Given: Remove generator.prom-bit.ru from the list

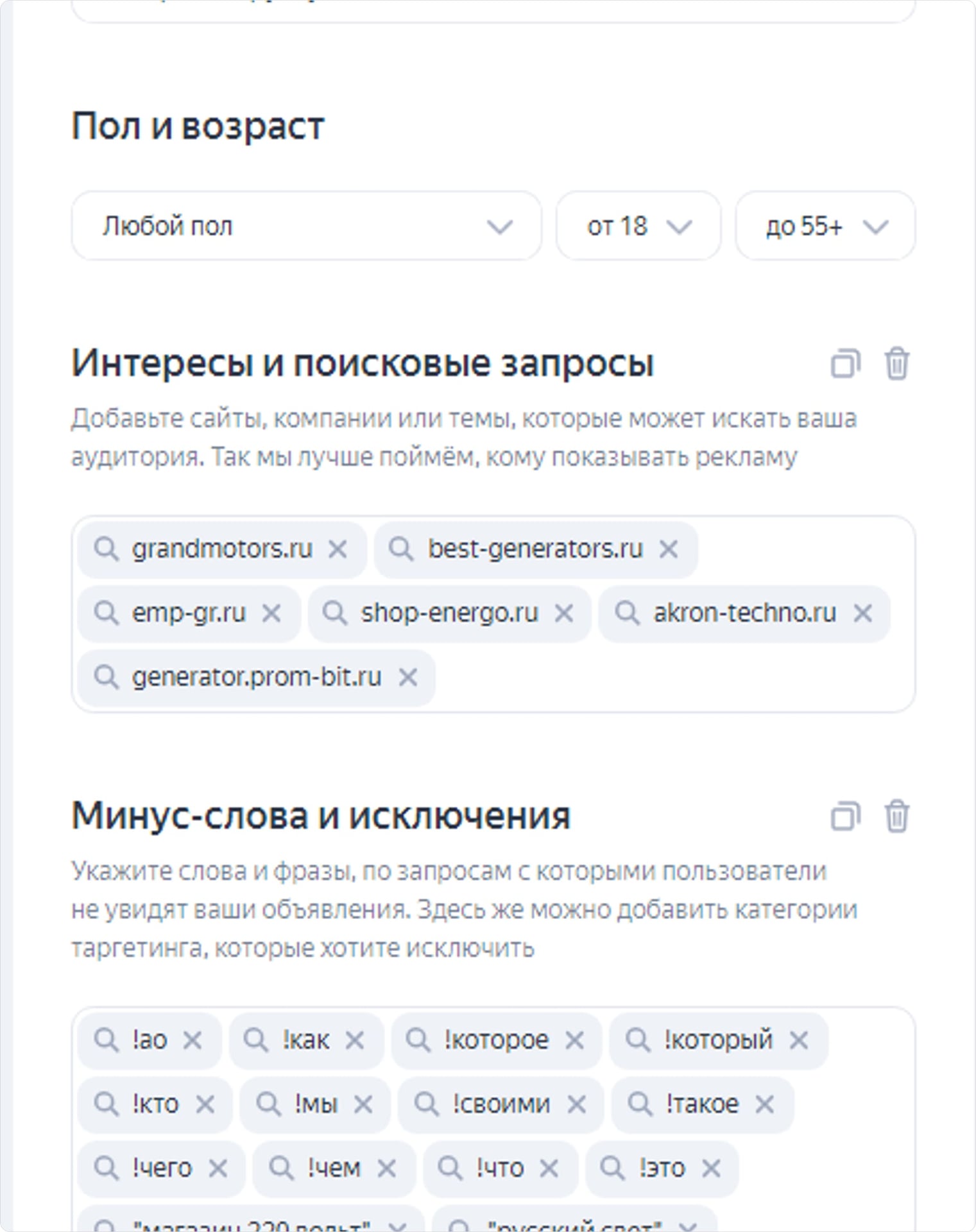Looking at the screenshot, I should tap(408, 678).
